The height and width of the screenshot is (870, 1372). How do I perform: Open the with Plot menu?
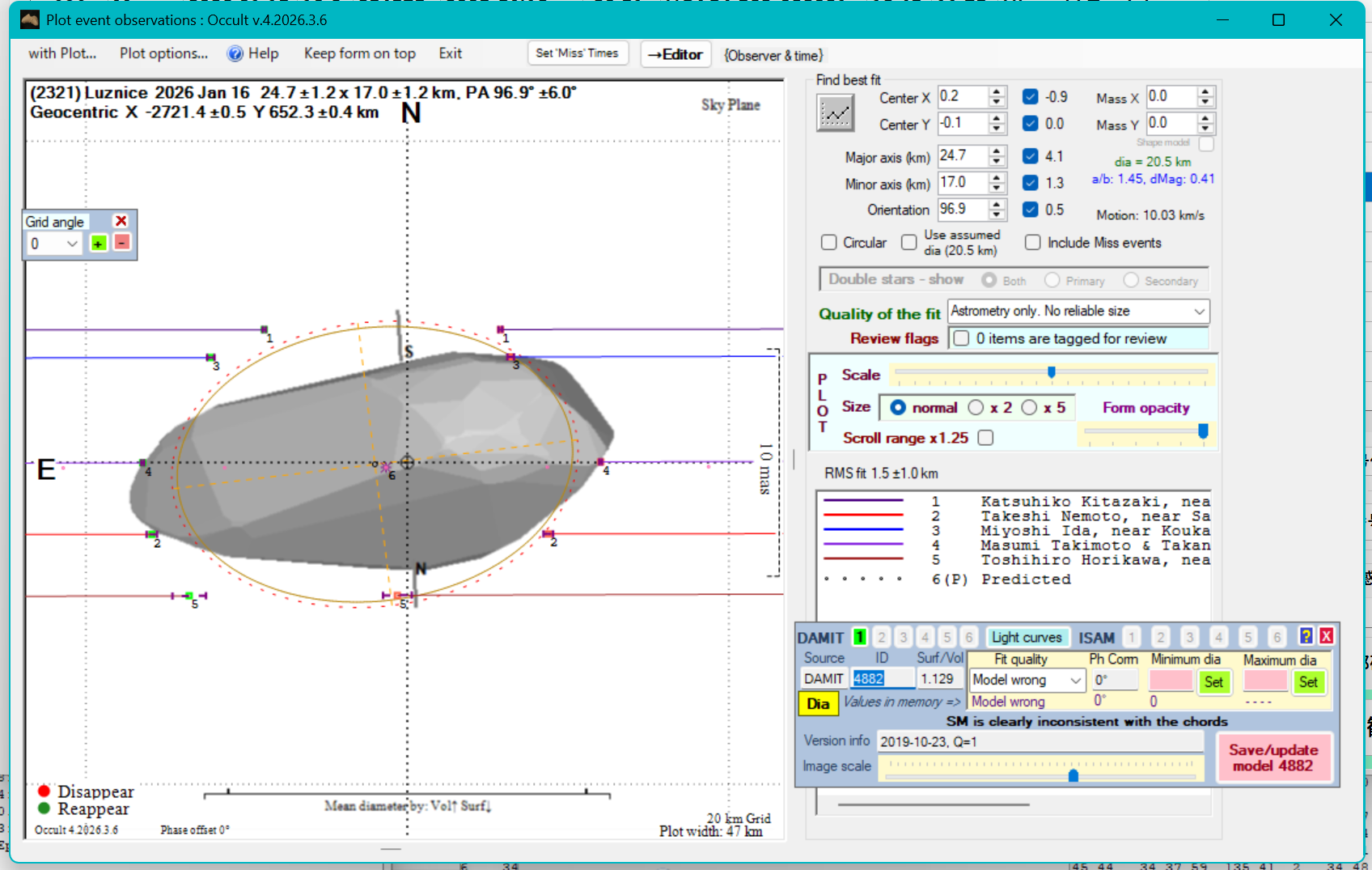click(62, 53)
